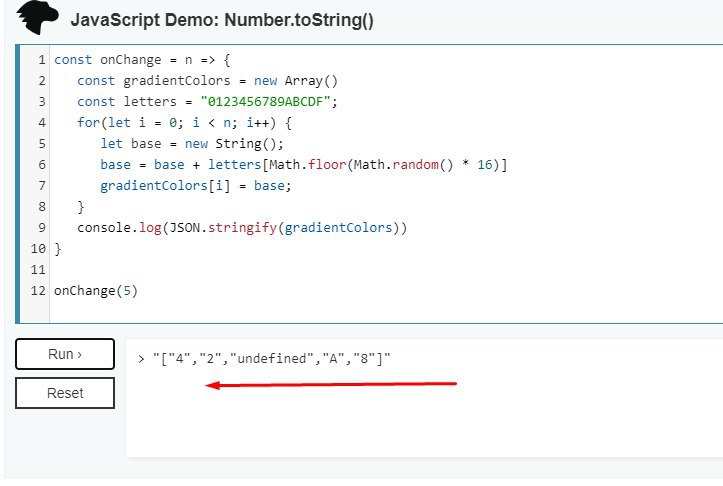Click the line 'const gradientColors = new Array()'

(207, 81)
